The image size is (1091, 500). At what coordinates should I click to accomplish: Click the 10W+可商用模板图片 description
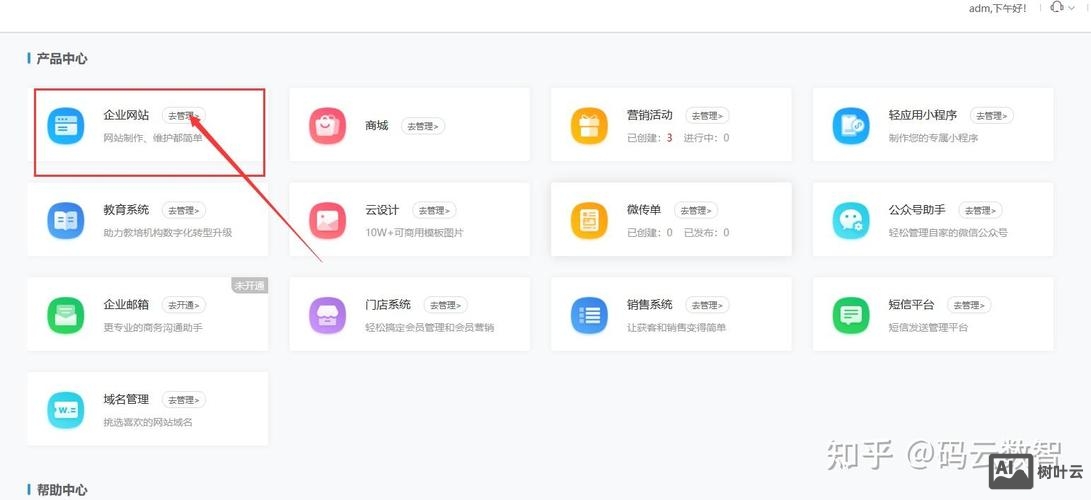414,232
